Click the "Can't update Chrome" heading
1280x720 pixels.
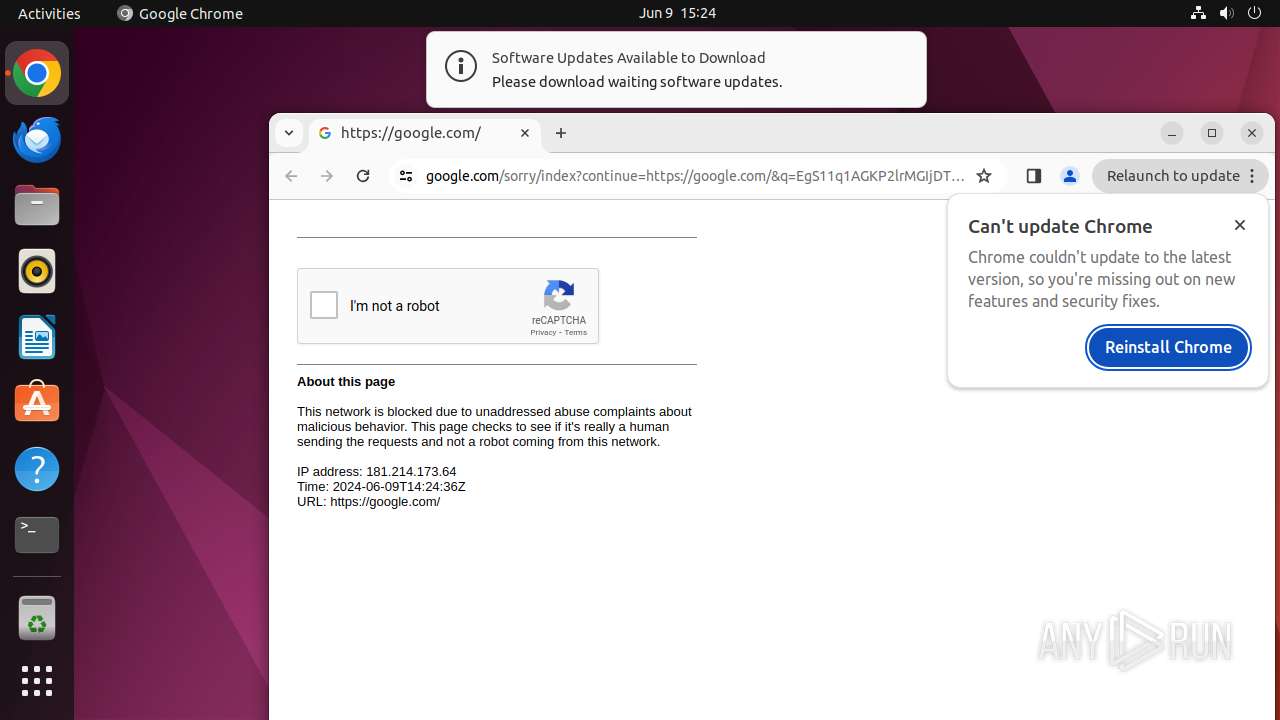pos(1060,227)
